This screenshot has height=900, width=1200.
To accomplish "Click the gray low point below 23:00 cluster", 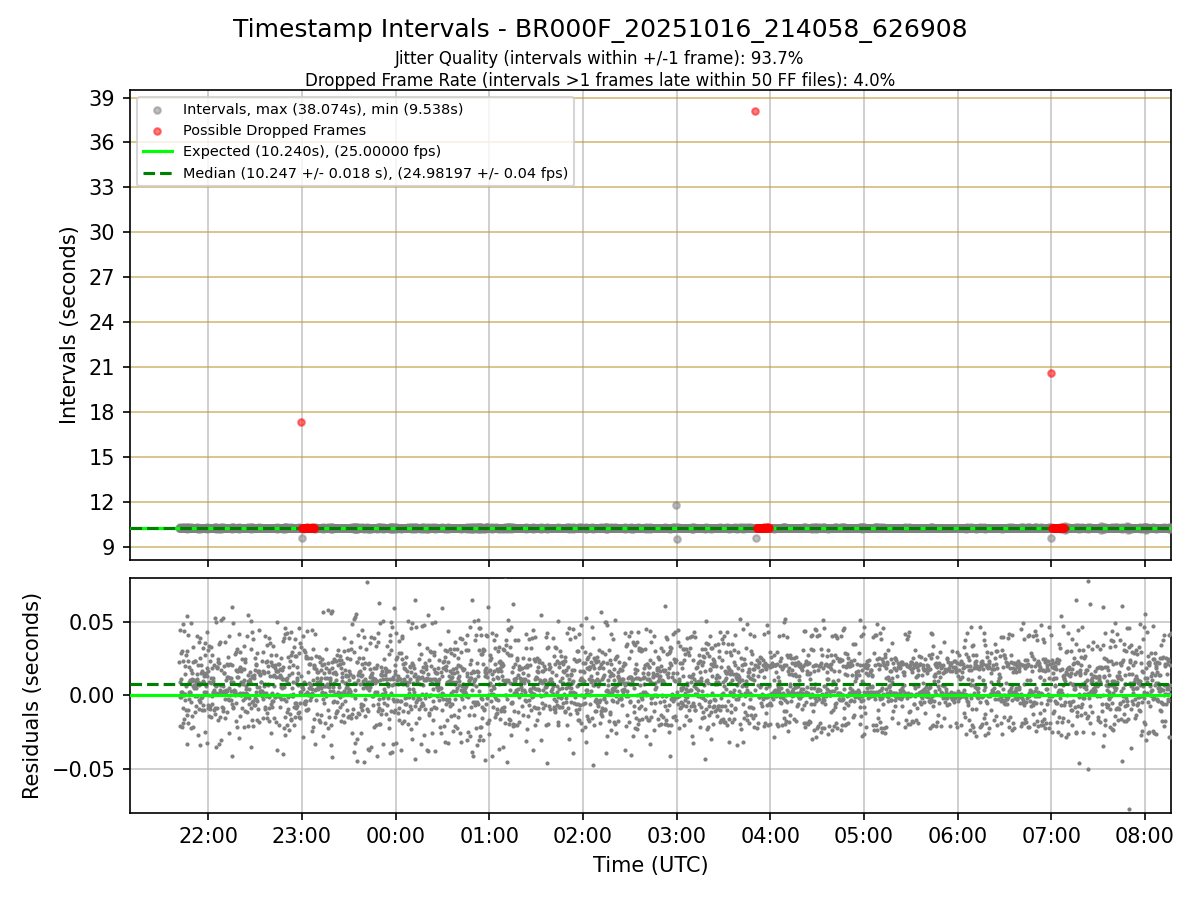I will [302, 538].
